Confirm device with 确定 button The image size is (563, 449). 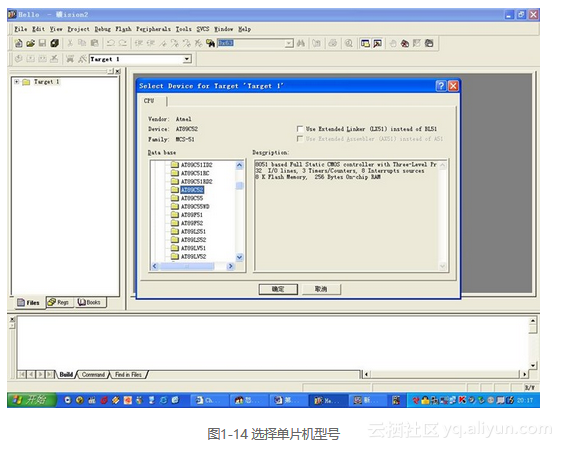coord(278,289)
